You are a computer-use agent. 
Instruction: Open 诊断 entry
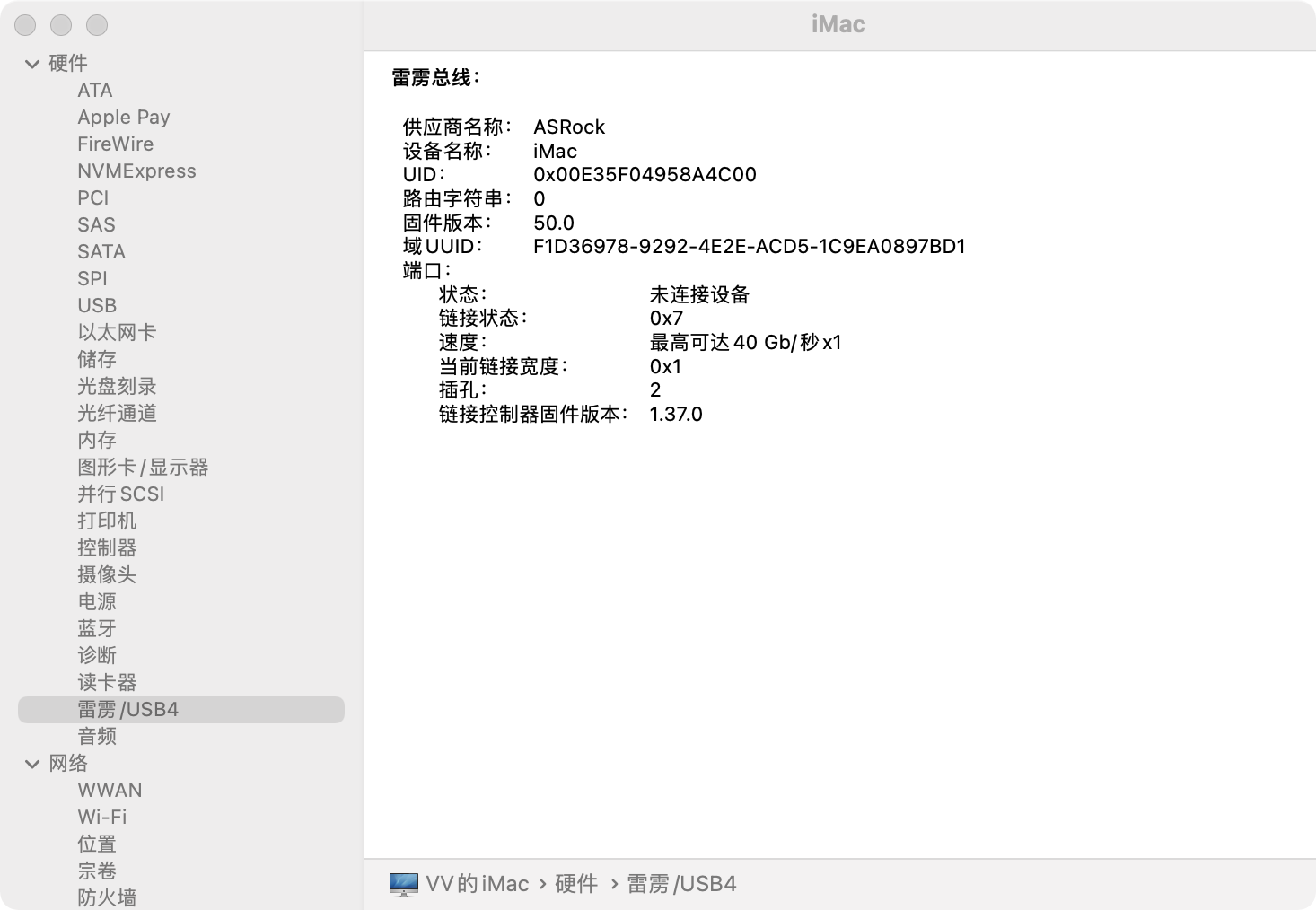coord(97,655)
